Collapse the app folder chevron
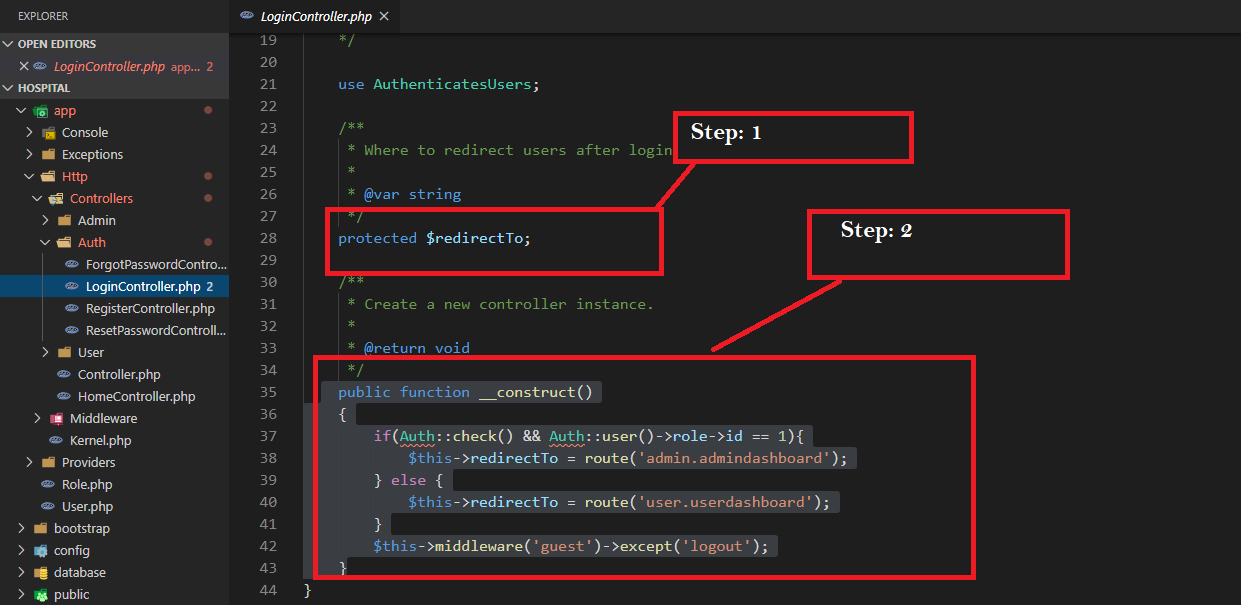 click(21, 111)
